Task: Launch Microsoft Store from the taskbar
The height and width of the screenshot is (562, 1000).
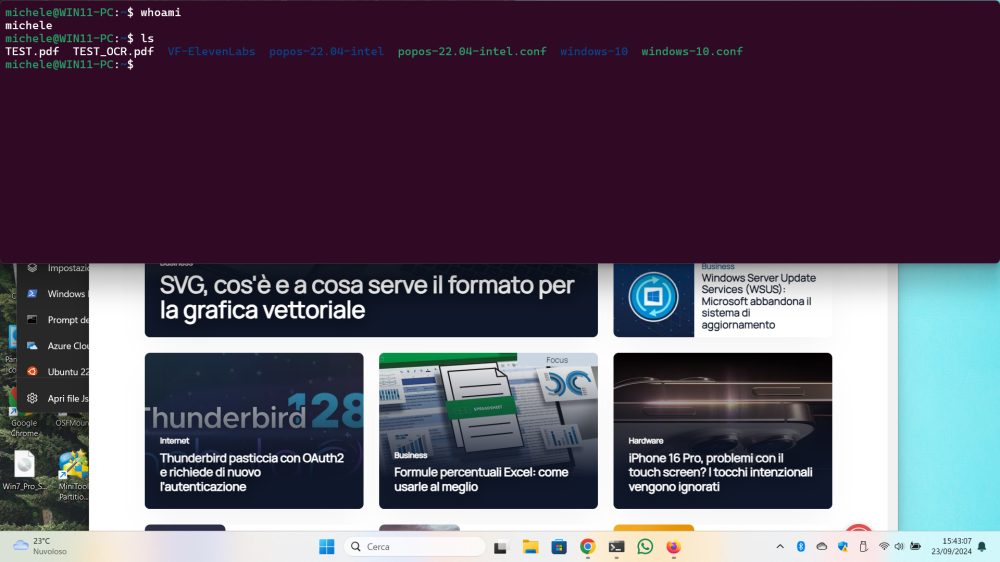Action: pos(559,547)
